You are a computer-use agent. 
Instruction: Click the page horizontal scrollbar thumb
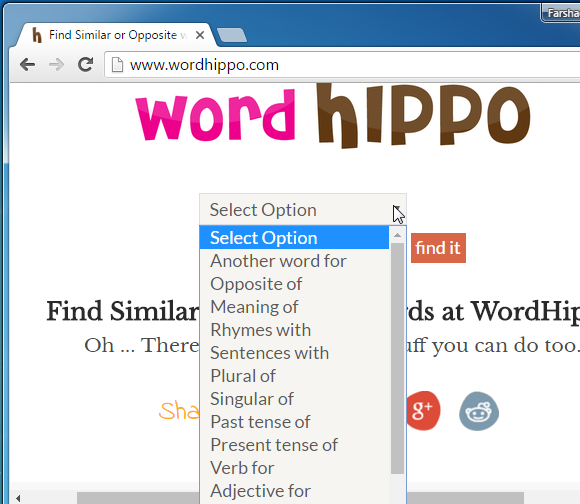[300, 498]
